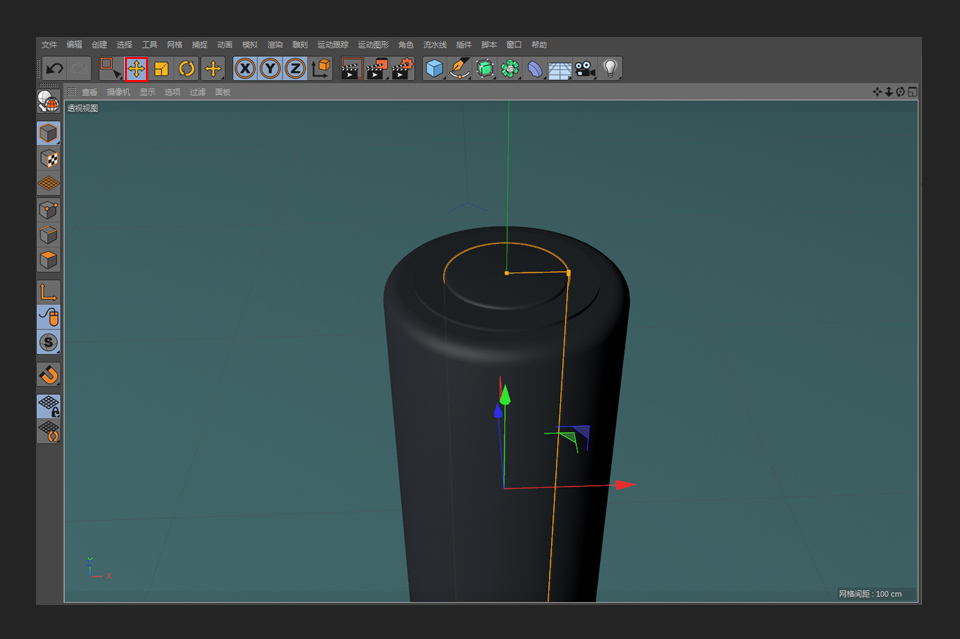Add a light object using the bulb icon
This screenshot has height=639, width=960.
609,68
